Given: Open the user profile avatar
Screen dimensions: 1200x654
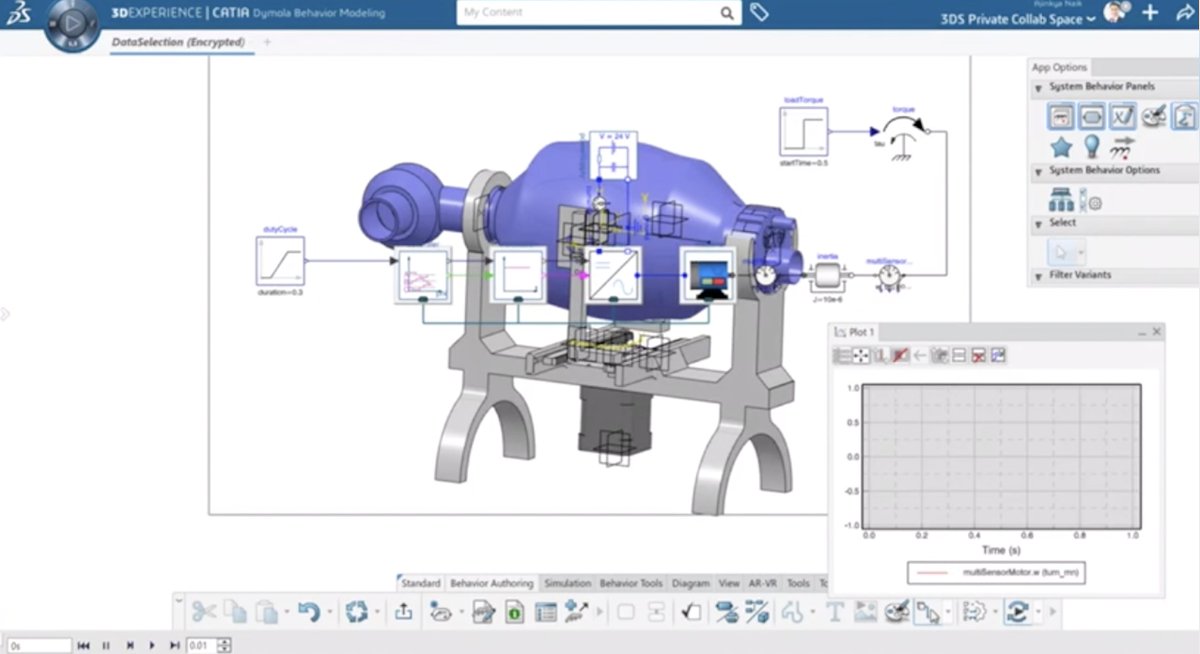Looking at the screenshot, I should (1114, 12).
